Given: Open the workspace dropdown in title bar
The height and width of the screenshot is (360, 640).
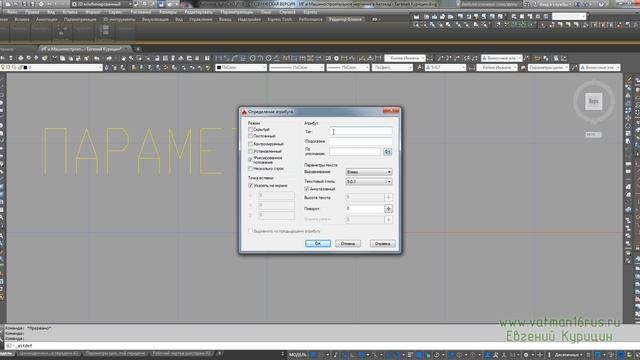Looking at the screenshot, I should click(102, 4).
